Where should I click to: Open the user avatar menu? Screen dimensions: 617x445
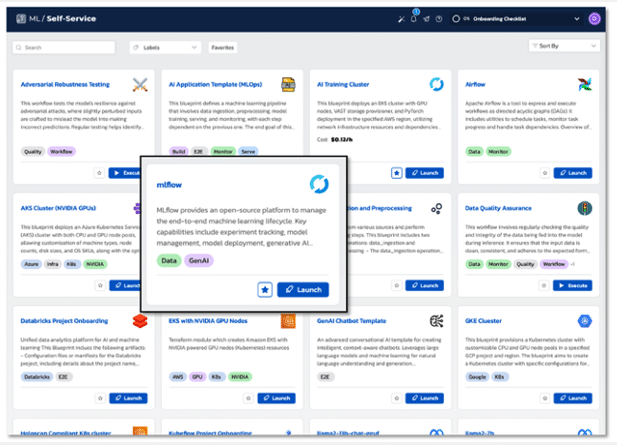pyautogui.click(x=595, y=18)
